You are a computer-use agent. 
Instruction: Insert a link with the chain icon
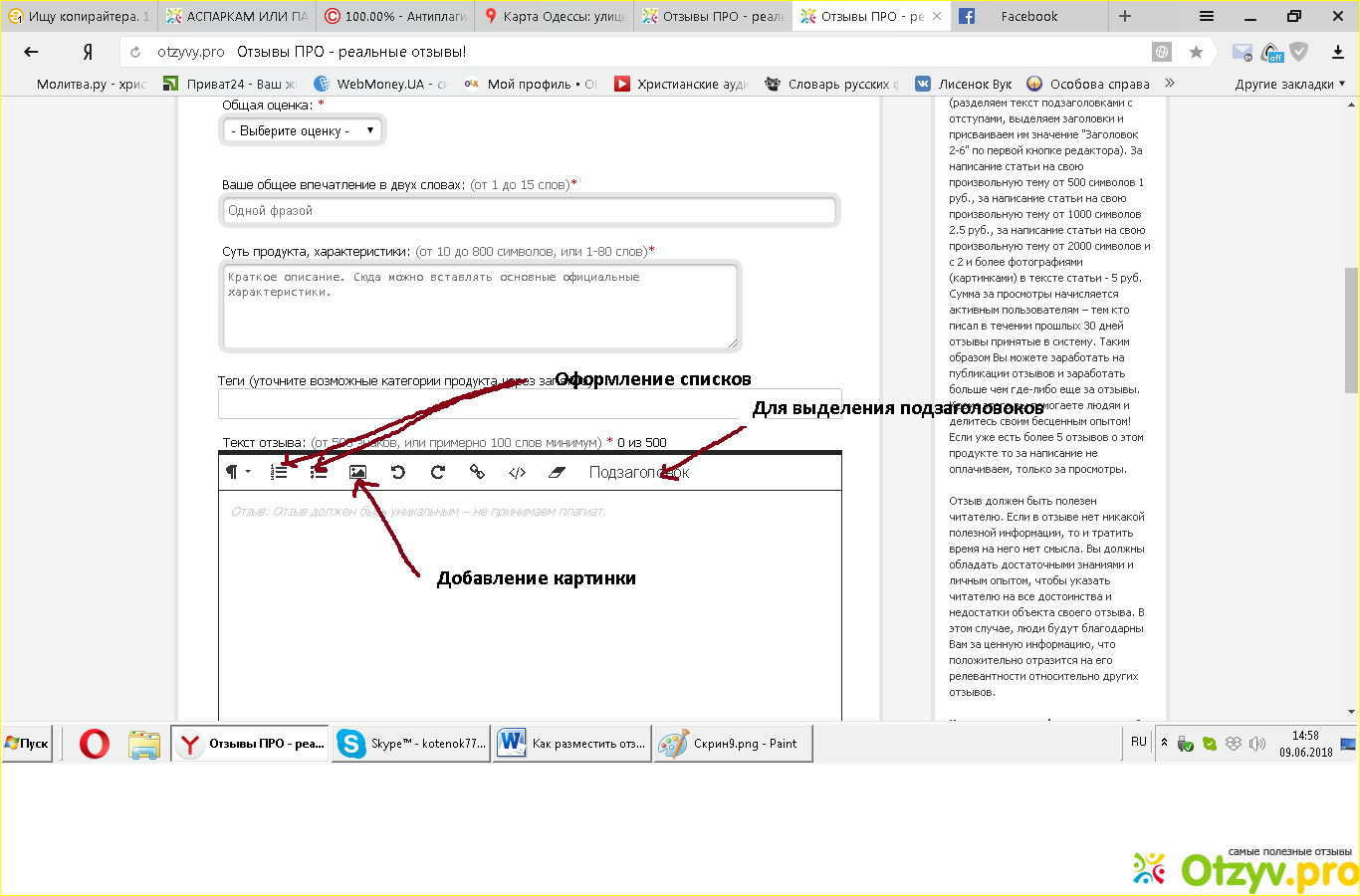pyautogui.click(x=477, y=472)
